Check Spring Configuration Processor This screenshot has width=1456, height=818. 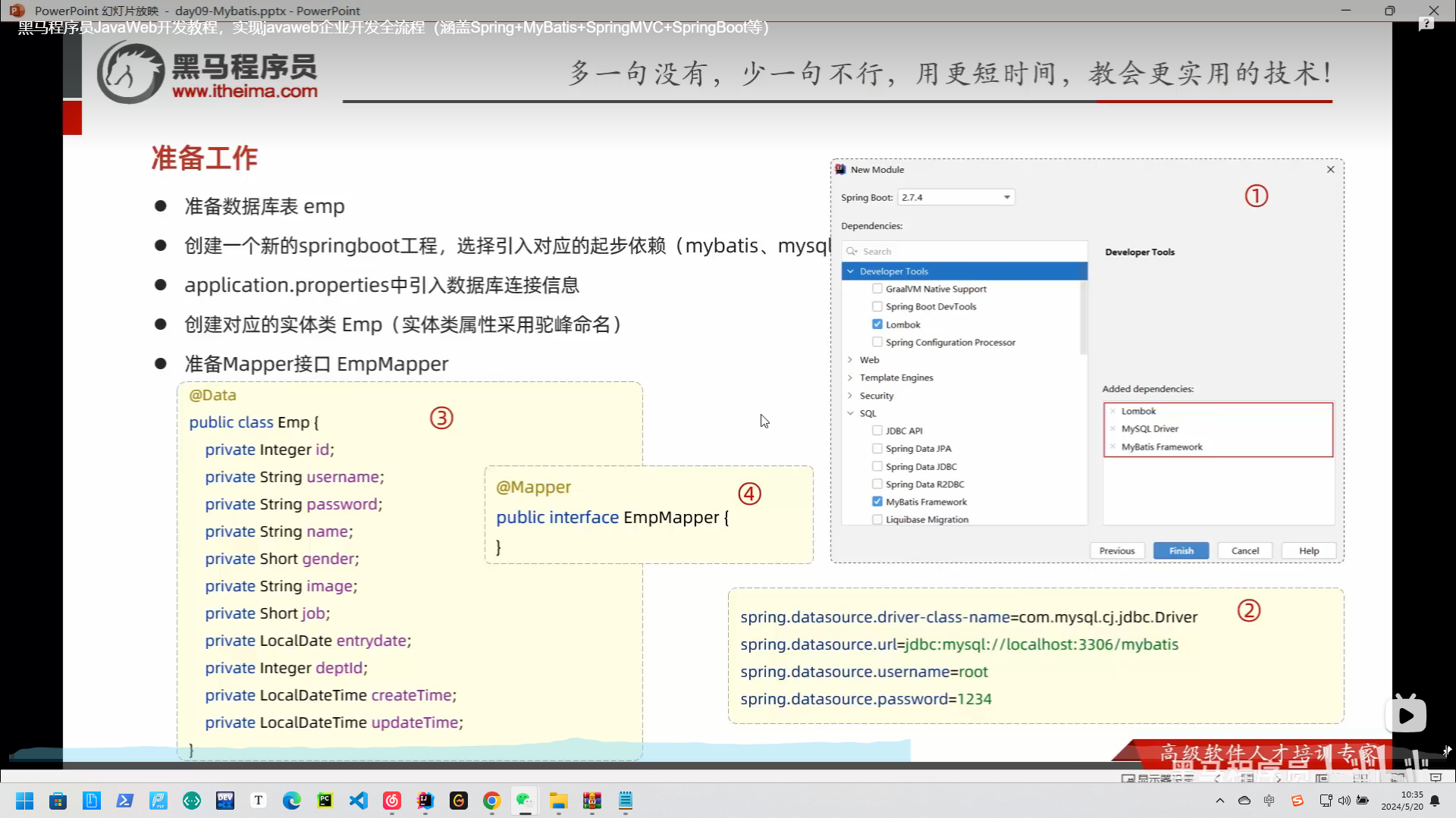click(877, 342)
